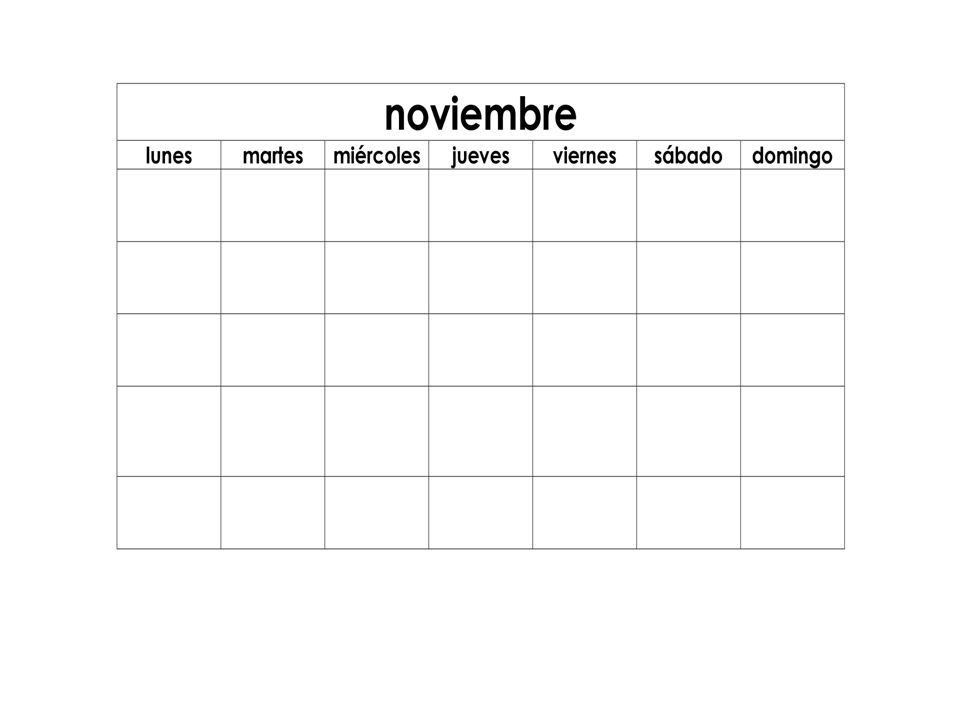The width and height of the screenshot is (960, 720).
Task: Select the sábado column header
Action: click(x=688, y=156)
